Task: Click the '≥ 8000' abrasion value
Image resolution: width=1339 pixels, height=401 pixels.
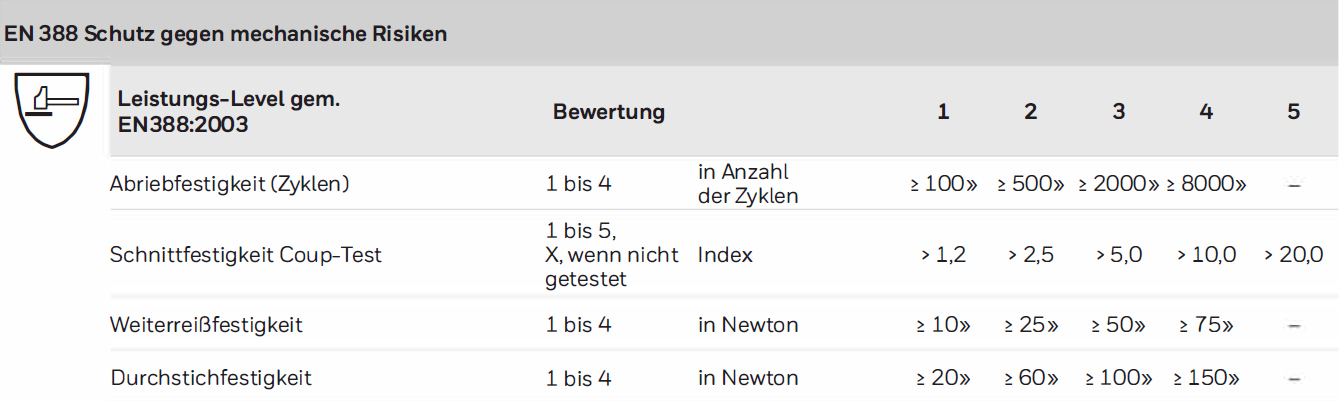Action: click(1206, 184)
